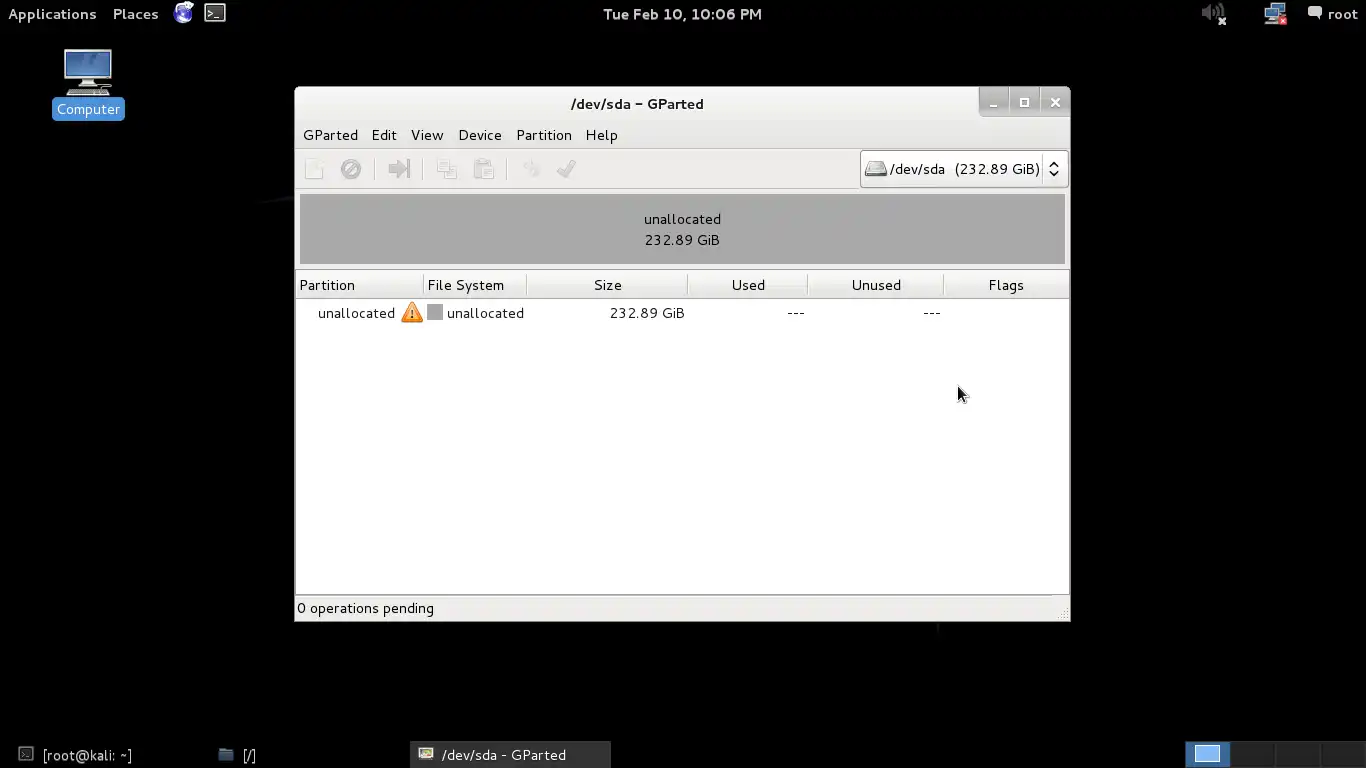
Task: Select the first workspace in switcher
Action: point(1207,754)
